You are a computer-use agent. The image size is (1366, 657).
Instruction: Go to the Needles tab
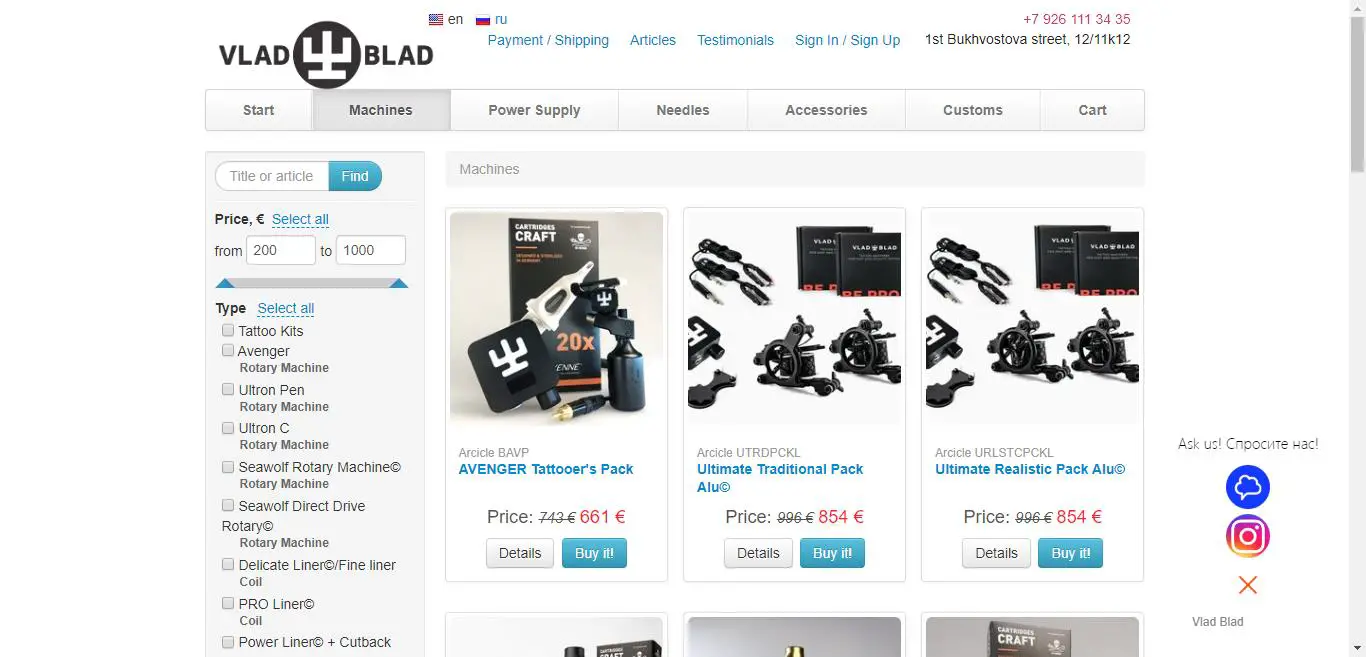(x=683, y=110)
